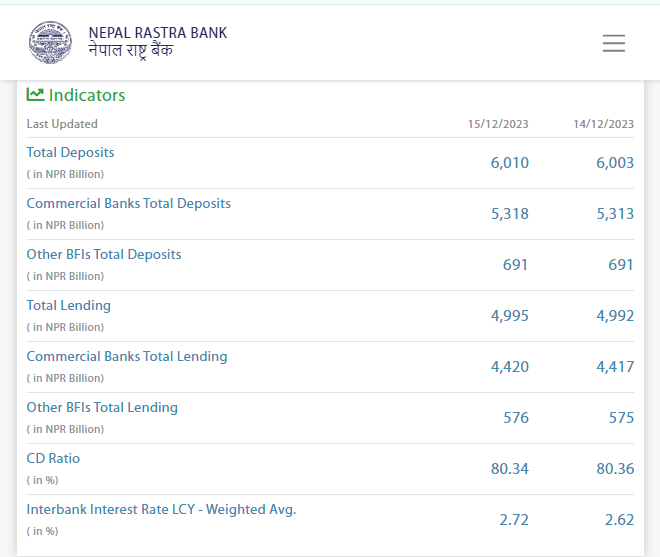Open the Total Lending indicator
The width and height of the screenshot is (660, 557).
pyautogui.click(x=68, y=306)
